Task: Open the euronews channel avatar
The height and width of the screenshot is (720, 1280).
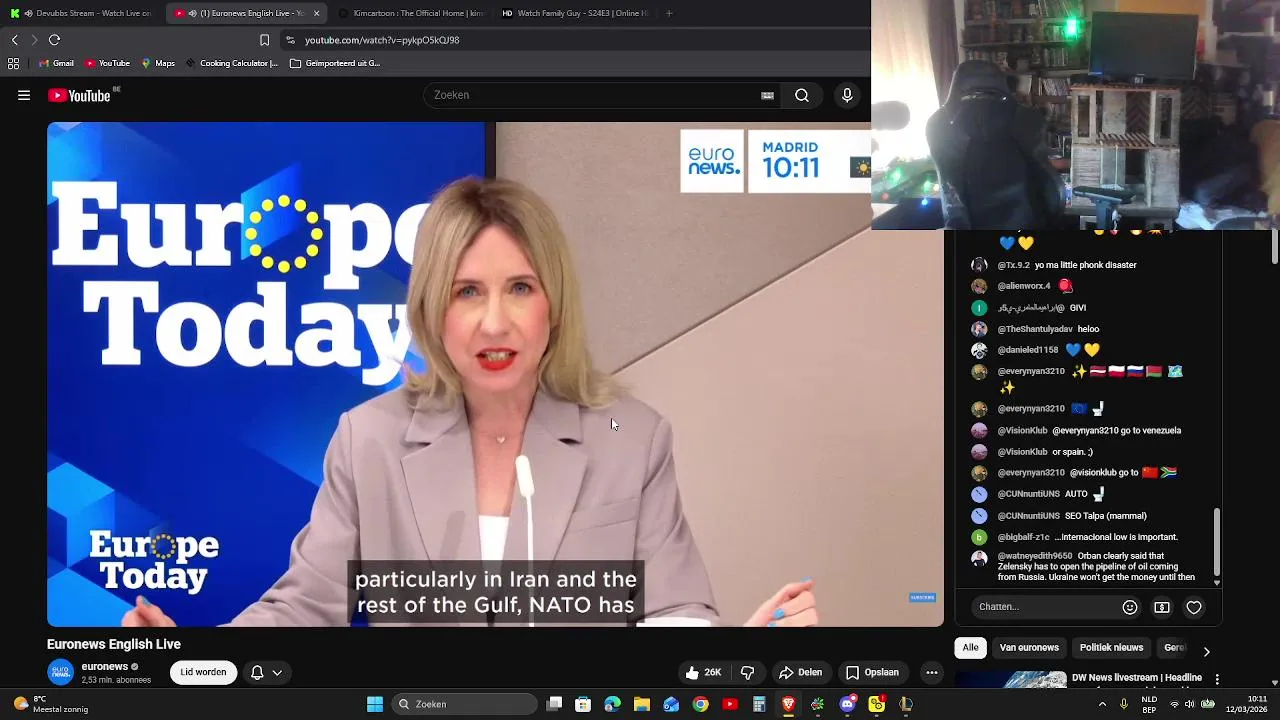Action: [x=61, y=672]
